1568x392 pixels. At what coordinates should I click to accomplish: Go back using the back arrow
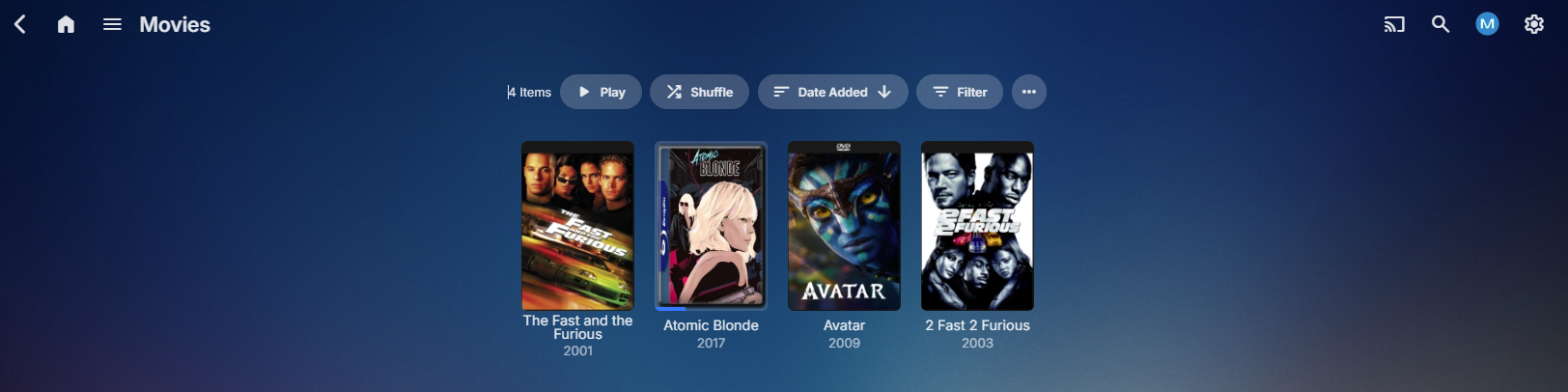(x=20, y=24)
